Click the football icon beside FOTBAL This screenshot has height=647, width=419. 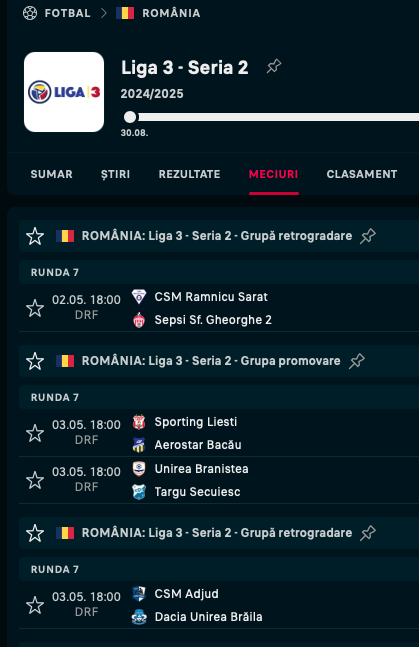click(x=30, y=13)
